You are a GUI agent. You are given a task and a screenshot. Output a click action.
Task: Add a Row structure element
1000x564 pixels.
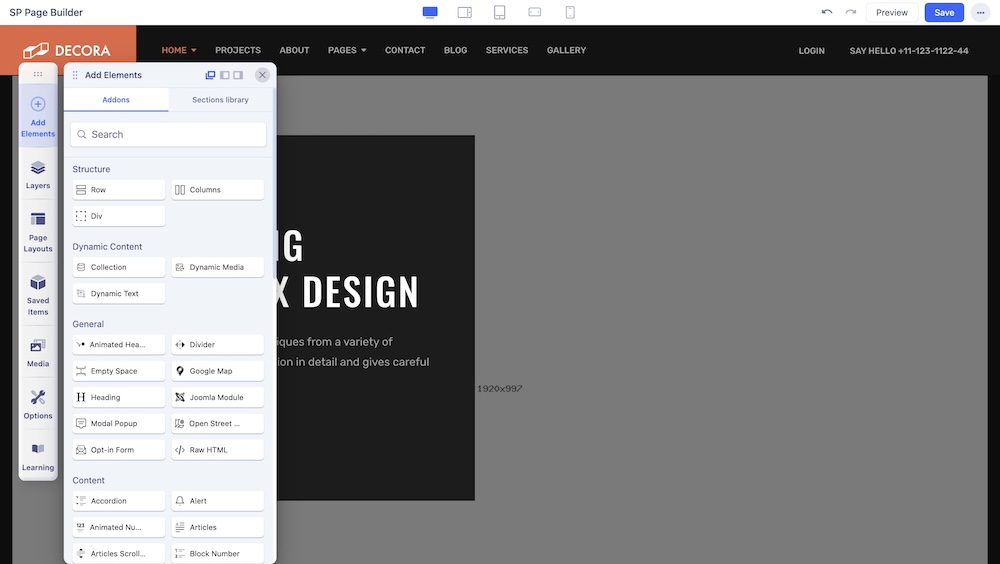(119, 189)
